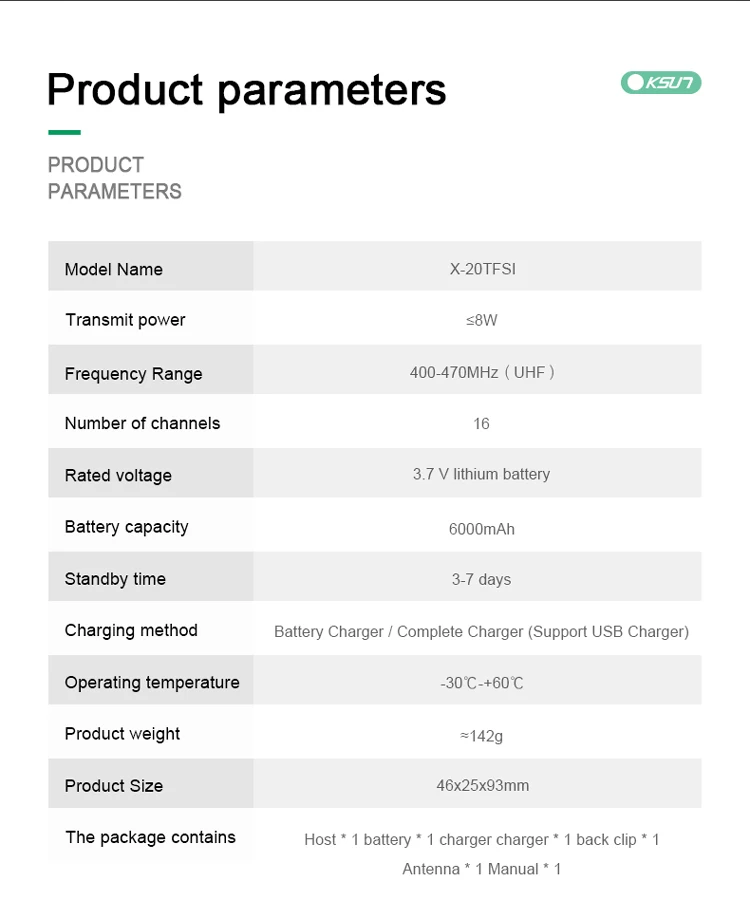Click the 400-470MHz (UHF) value
750x919 pixels.
click(481, 373)
